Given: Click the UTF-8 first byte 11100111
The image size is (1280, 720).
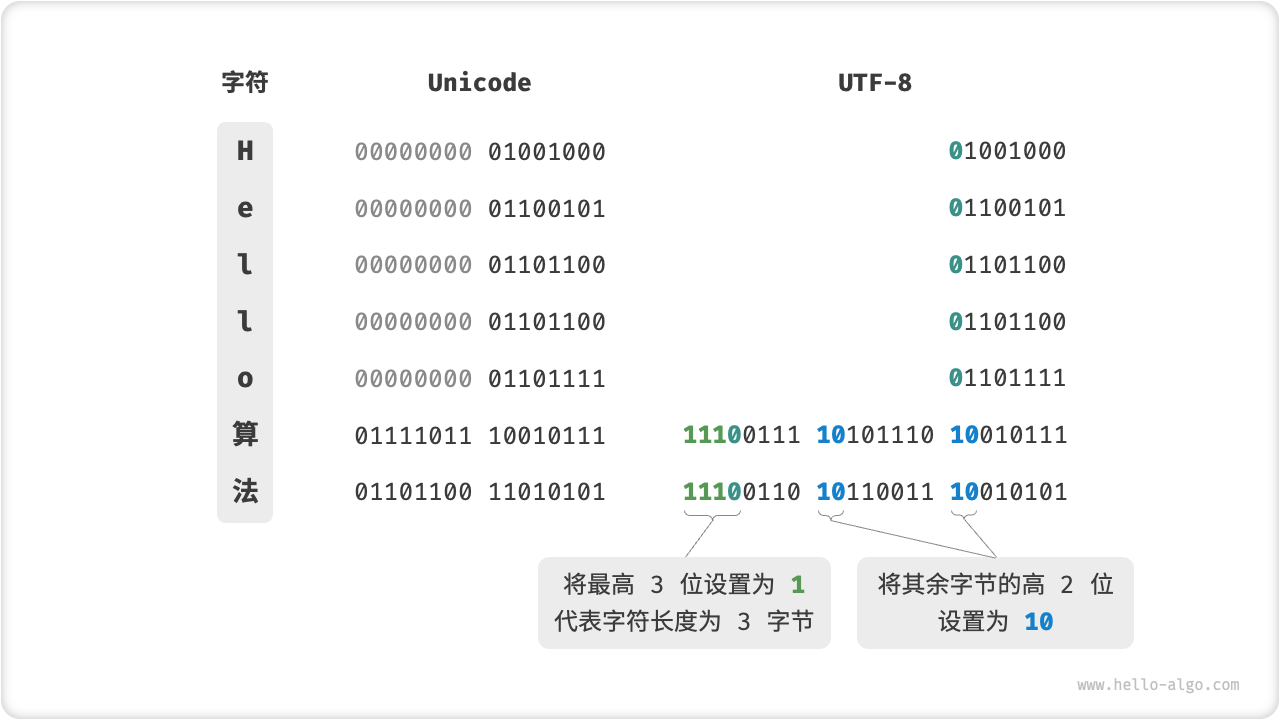Looking at the screenshot, I should [x=741, y=435].
